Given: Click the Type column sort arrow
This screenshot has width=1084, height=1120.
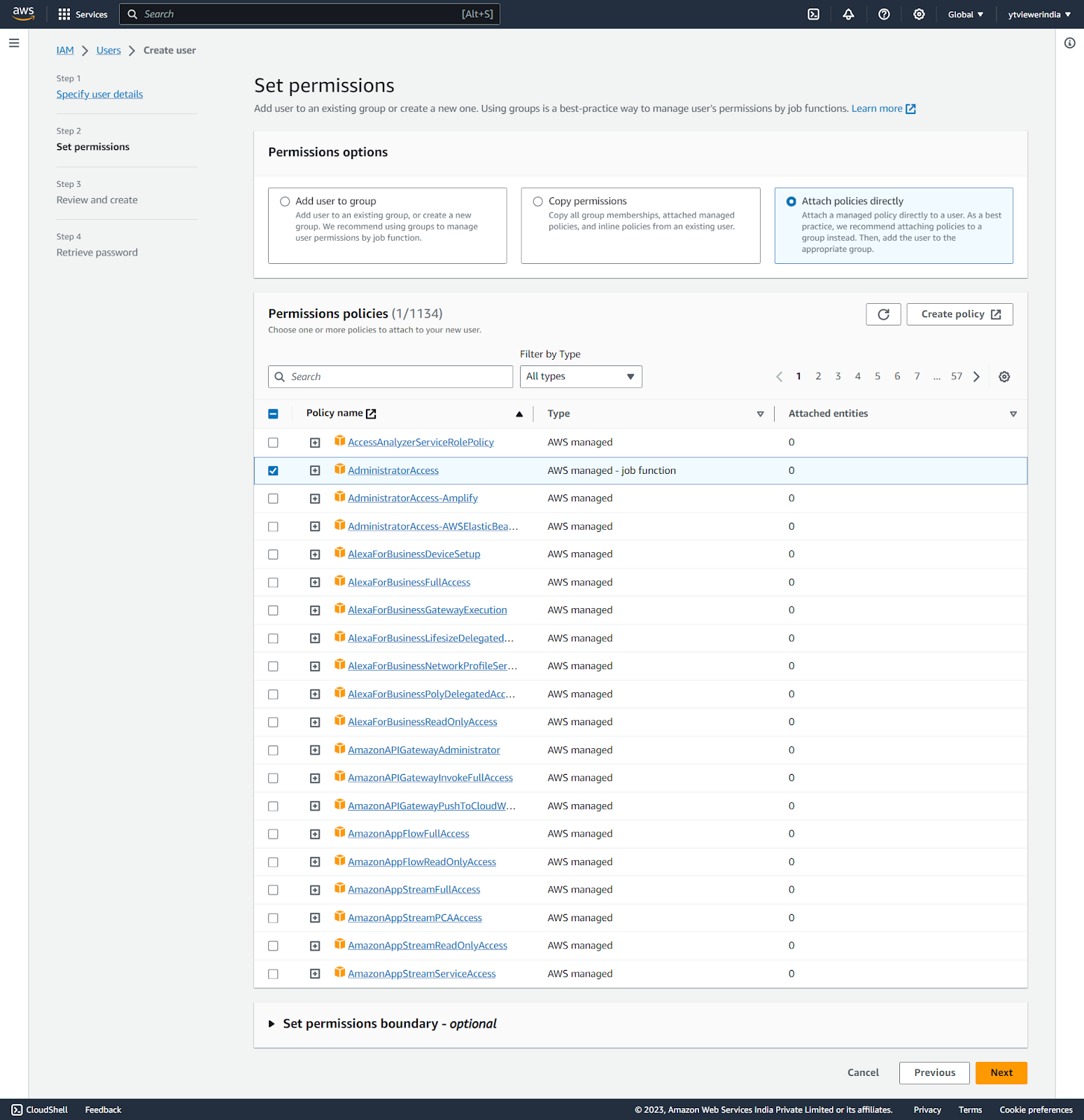Looking at the screenshot, I should 760,414.
